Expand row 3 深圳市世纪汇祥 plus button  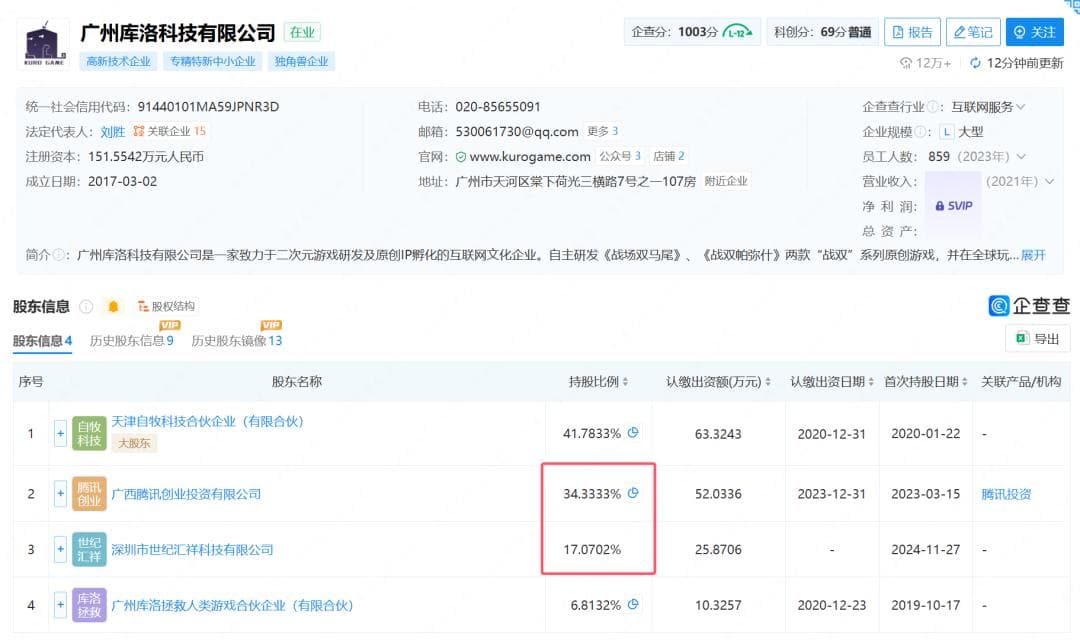(x=60, y=549)
